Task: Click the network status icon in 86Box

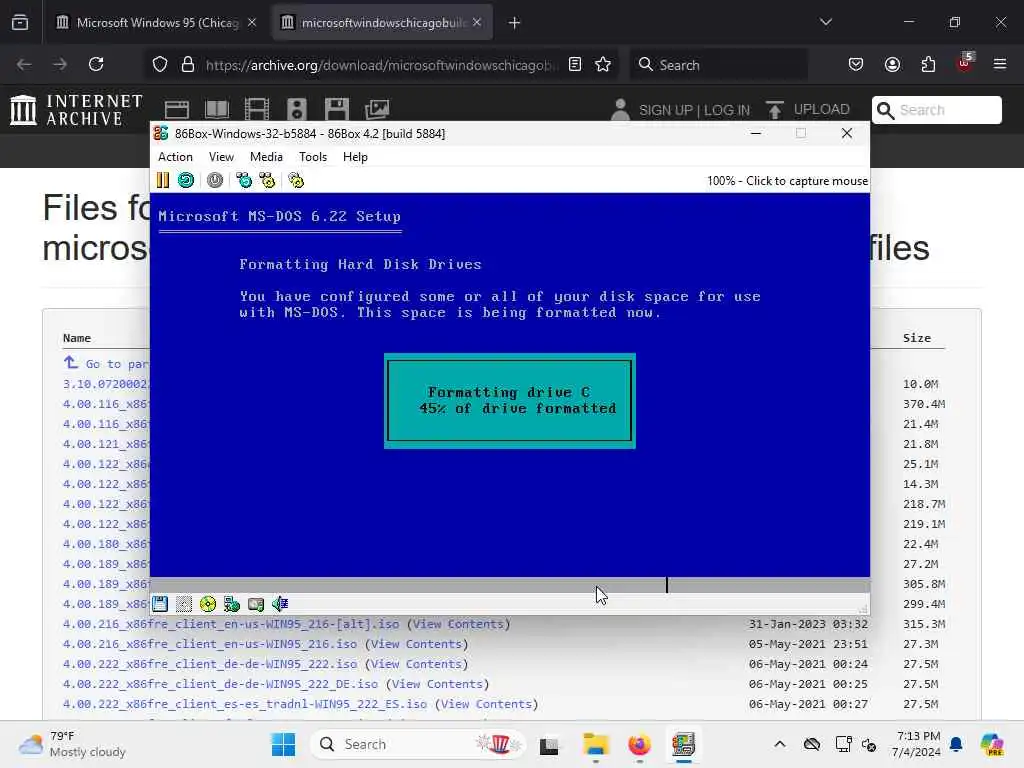Action: click(x=232, y=604)
